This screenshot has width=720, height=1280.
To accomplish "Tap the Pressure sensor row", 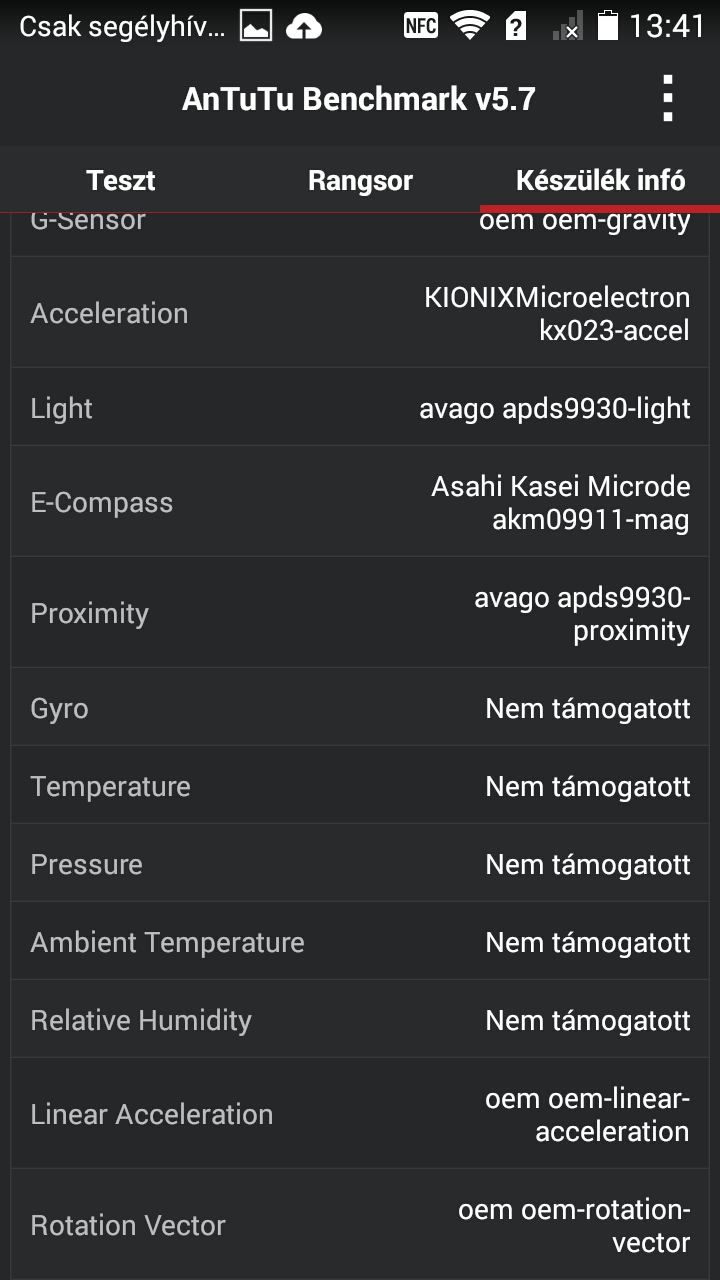I will (360, 864).
